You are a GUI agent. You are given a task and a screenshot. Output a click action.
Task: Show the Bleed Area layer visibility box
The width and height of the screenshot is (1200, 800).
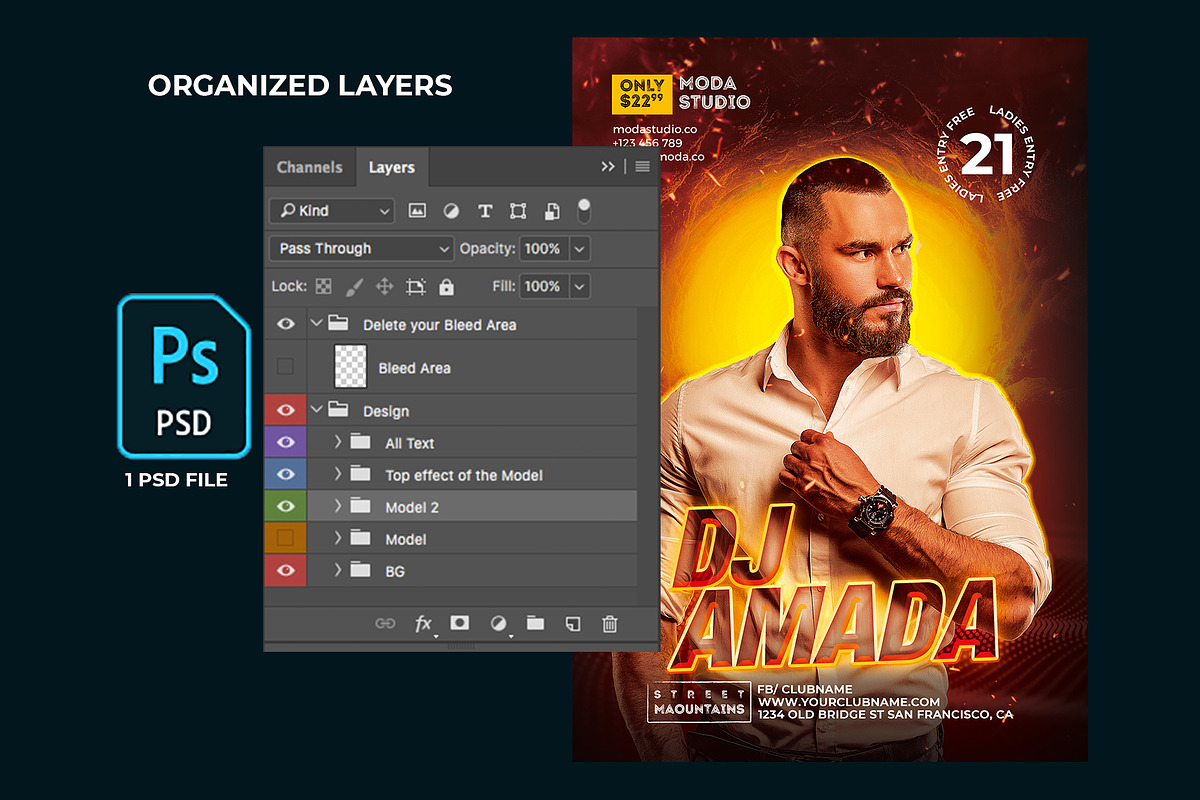coord(285,367)
